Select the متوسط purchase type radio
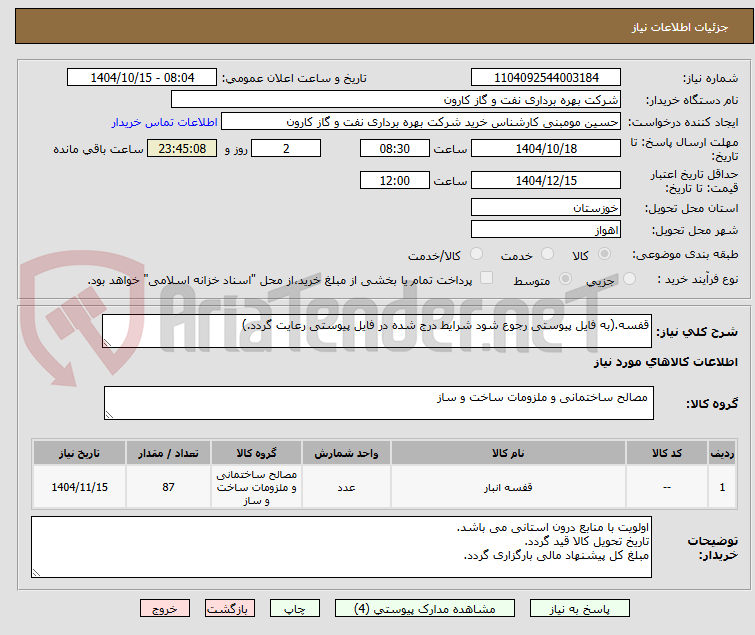The height and width of the screenshot is (635, 755). coord(565,279)
